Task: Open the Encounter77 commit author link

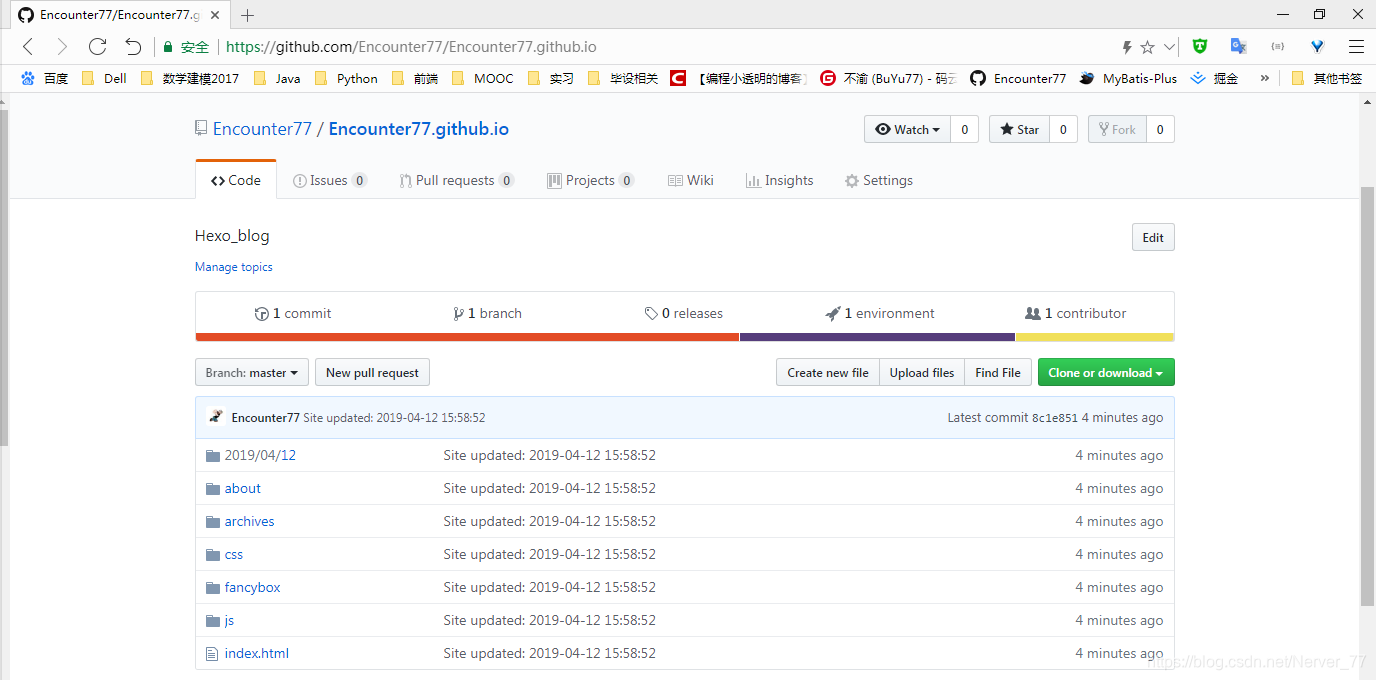Action: (x=265, y=418)
